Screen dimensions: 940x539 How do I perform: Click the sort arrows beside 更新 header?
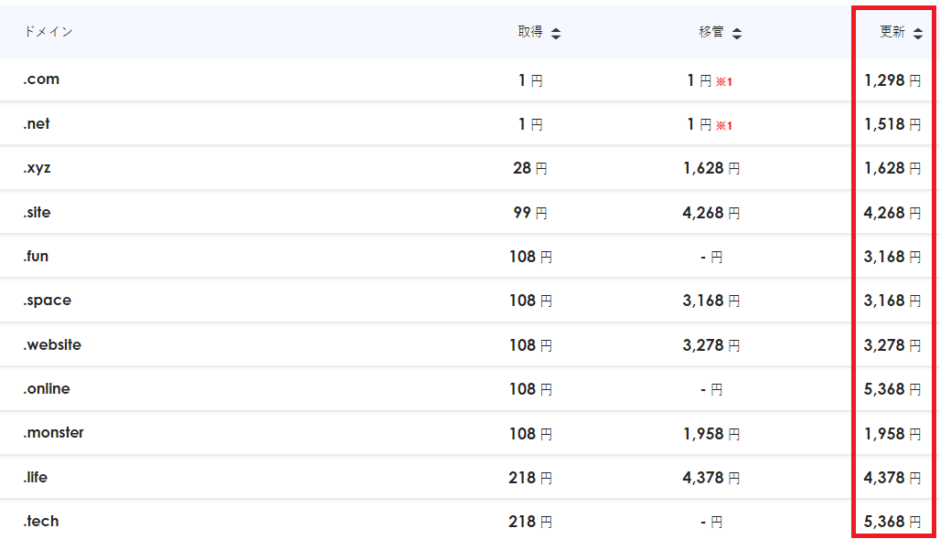pyautogui.click(x=917, y=33)
